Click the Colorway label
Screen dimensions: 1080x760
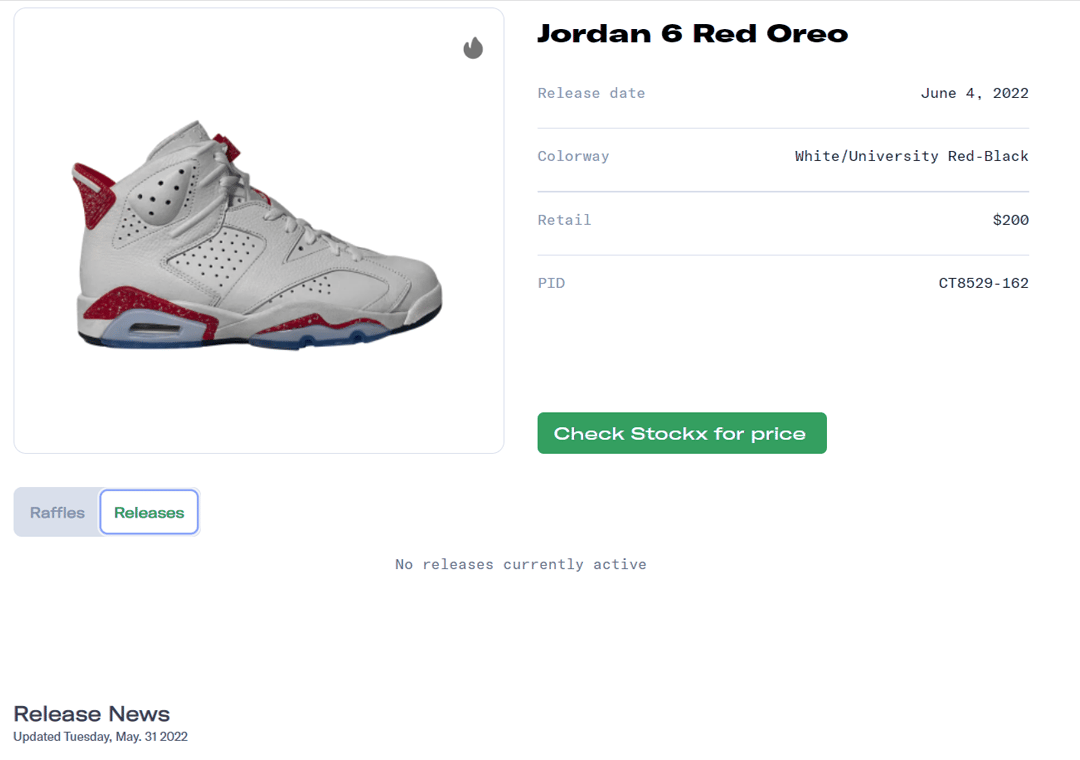click(x=573, y=156)
